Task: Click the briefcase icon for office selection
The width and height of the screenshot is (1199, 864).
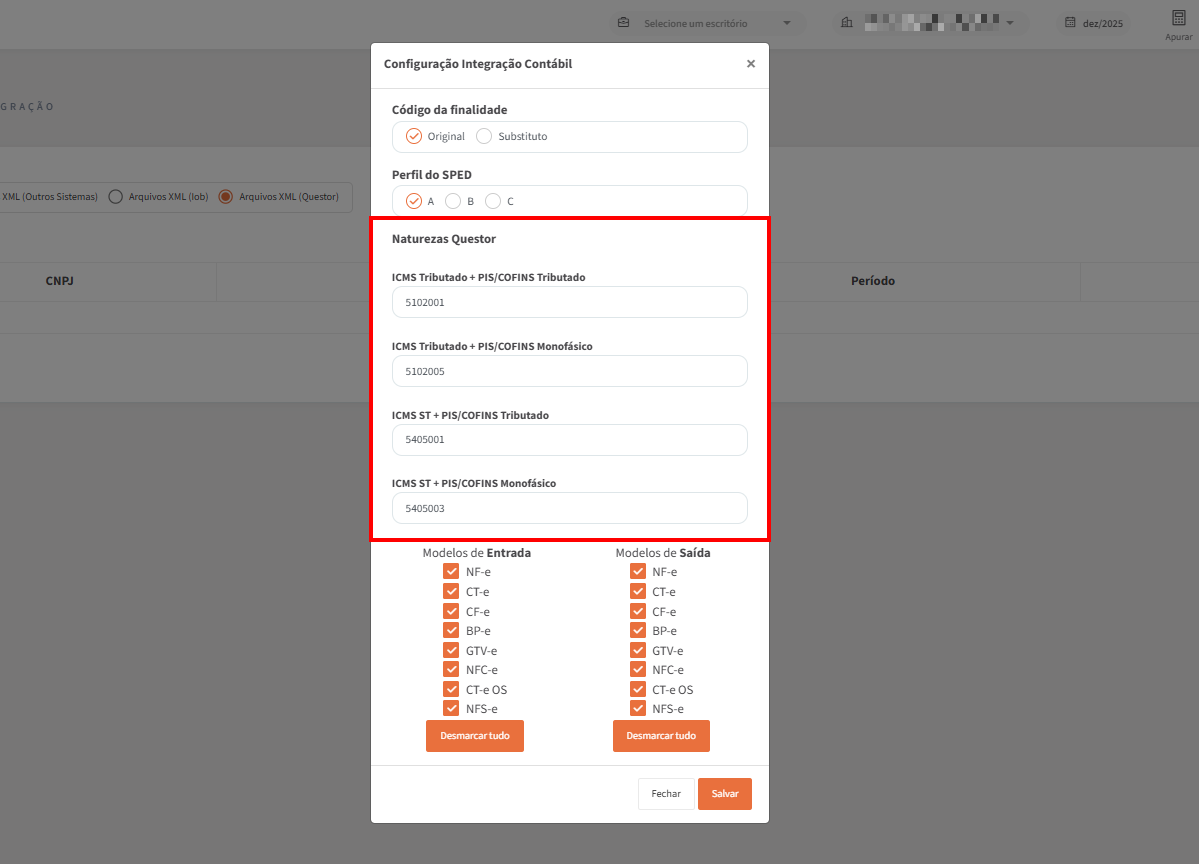Action: [x=624, y=23]
